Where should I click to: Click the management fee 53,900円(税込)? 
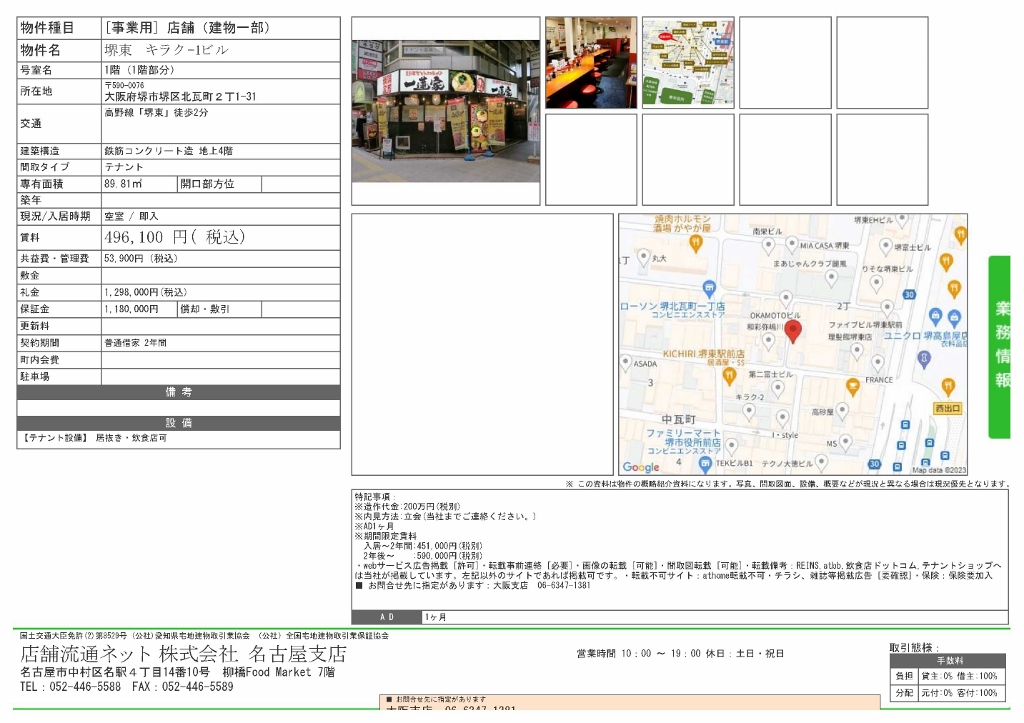[x=140, y=258]
